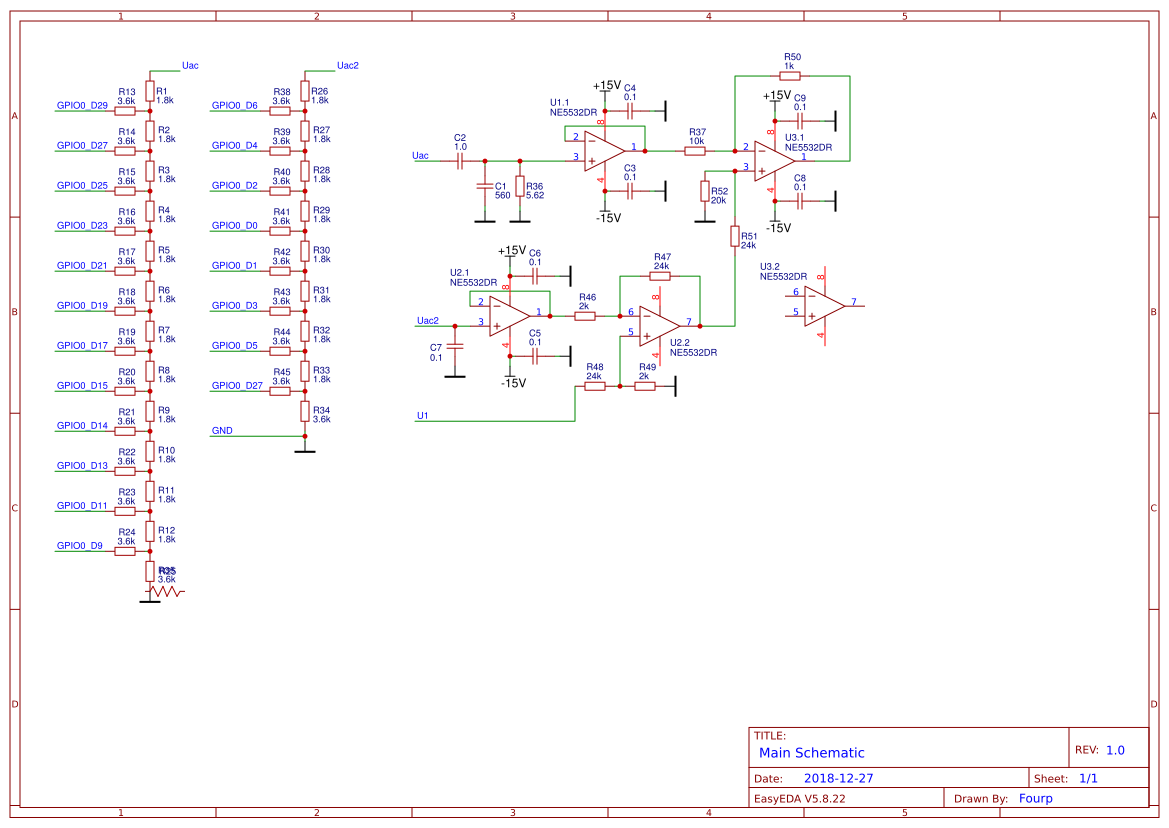Pick the U2.2 op-amp symbol
Screen dimensions: 1169x828
click(x=659, y=325)
